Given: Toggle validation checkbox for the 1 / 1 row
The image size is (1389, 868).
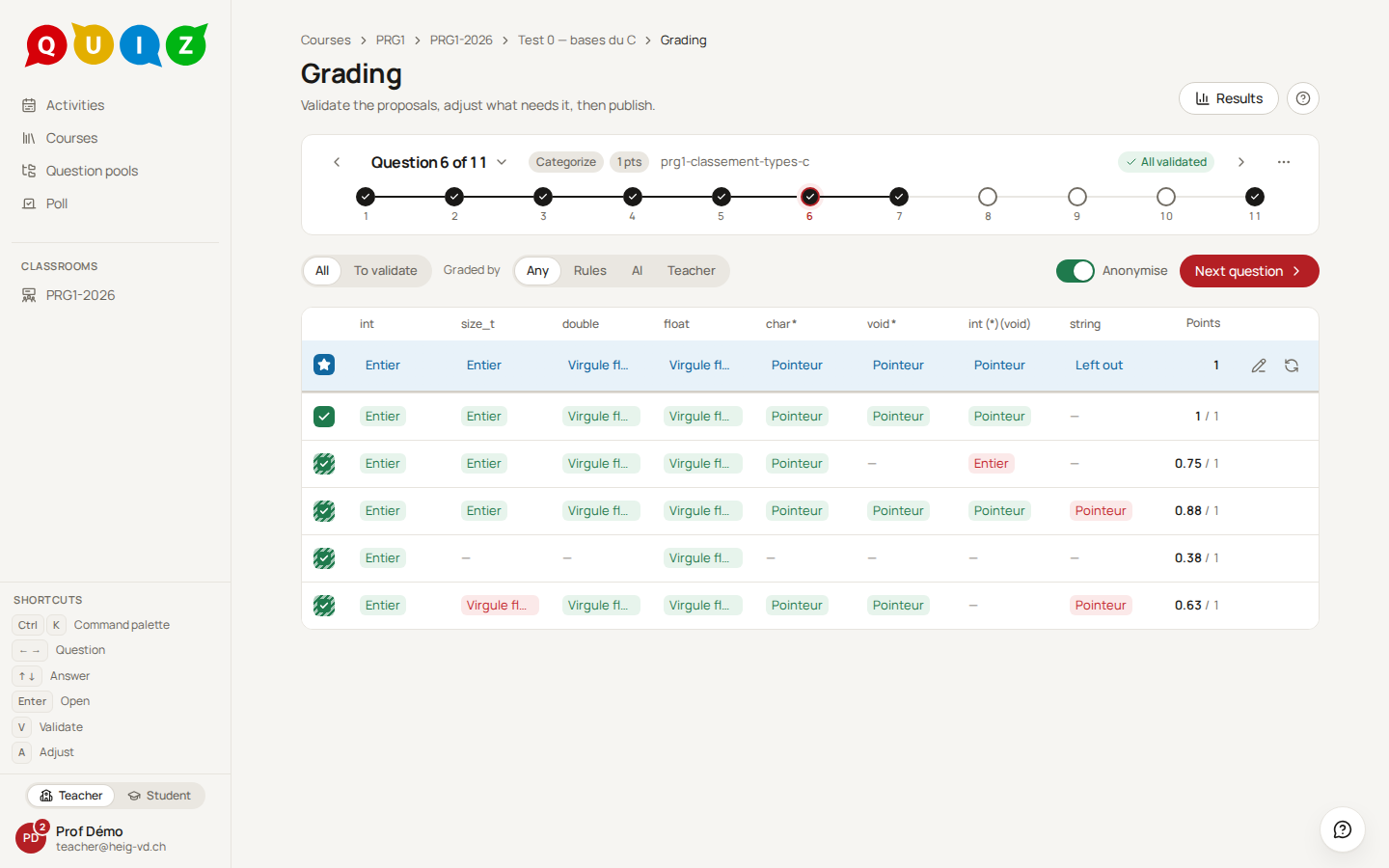Looking at the screenshot, I should point(324,417).
